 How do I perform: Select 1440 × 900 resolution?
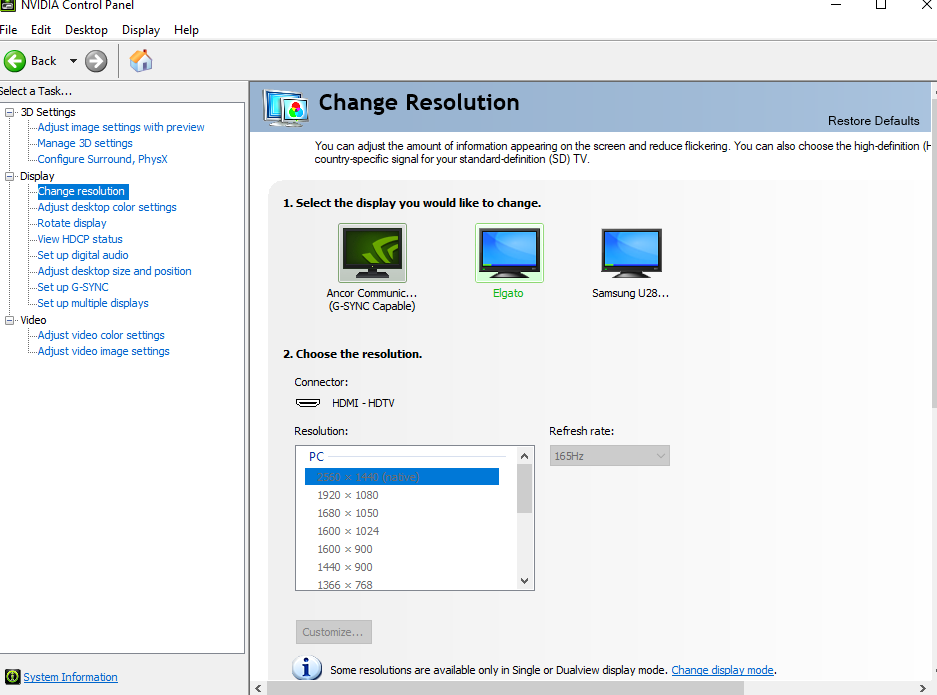click(345, 567)
